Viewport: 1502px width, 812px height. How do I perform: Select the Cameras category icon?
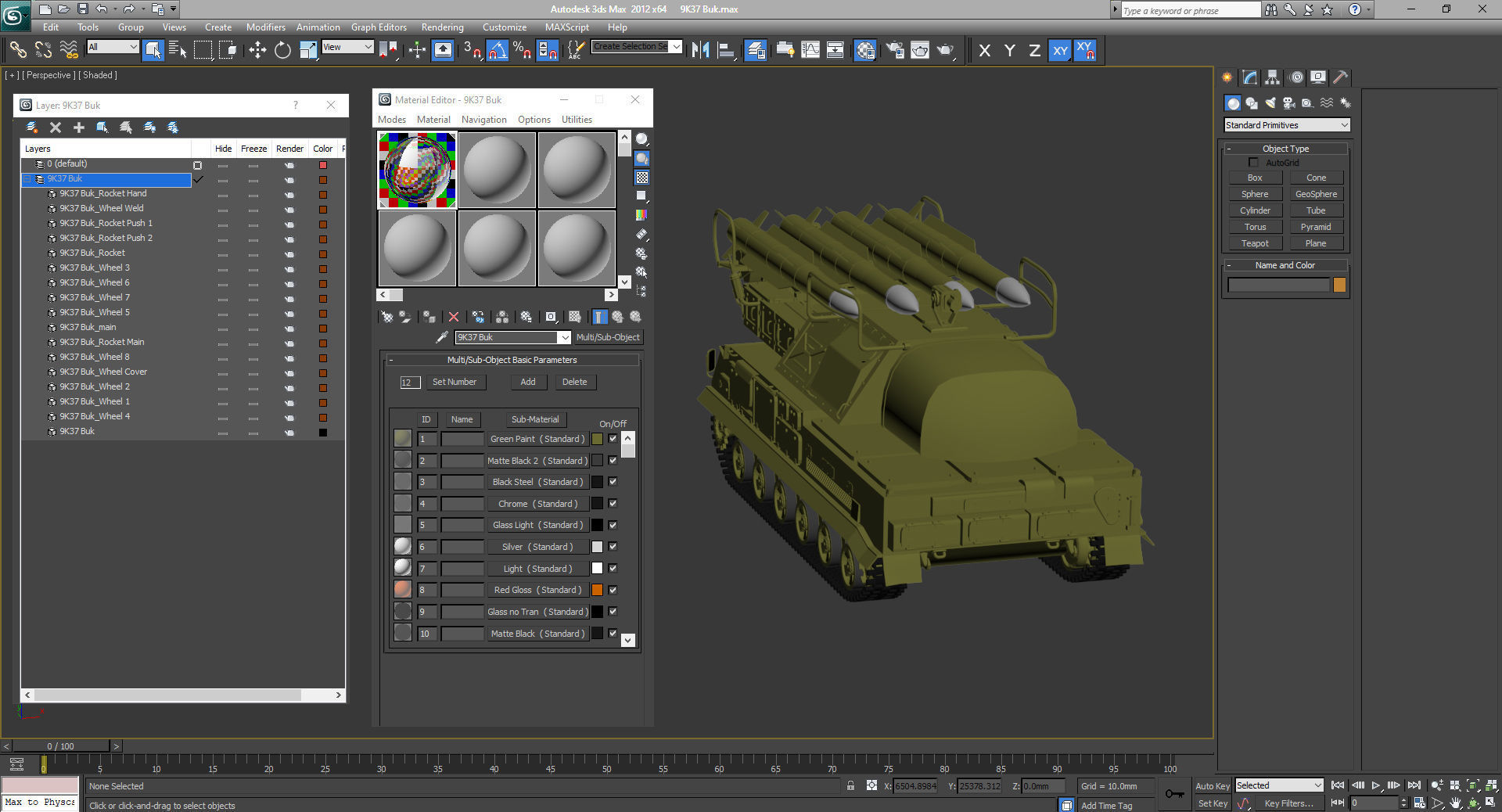coord(1288,103)
